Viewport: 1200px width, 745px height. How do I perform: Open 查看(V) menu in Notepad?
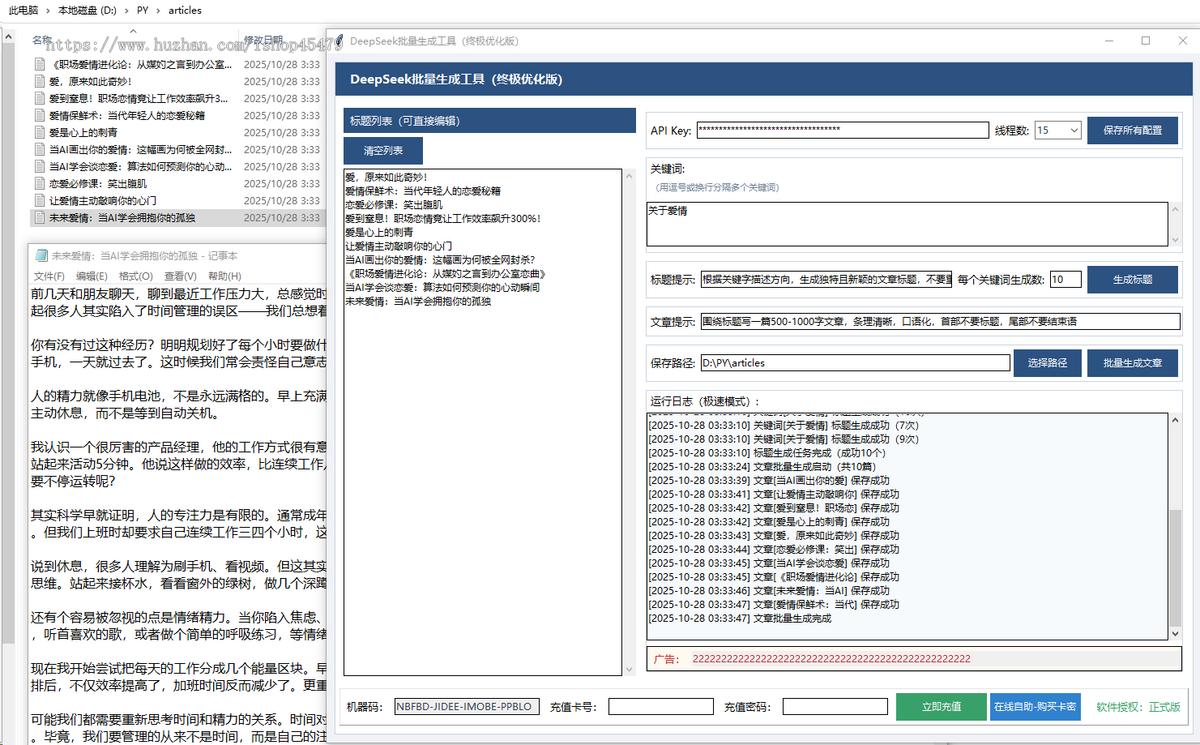click(181, 276)
